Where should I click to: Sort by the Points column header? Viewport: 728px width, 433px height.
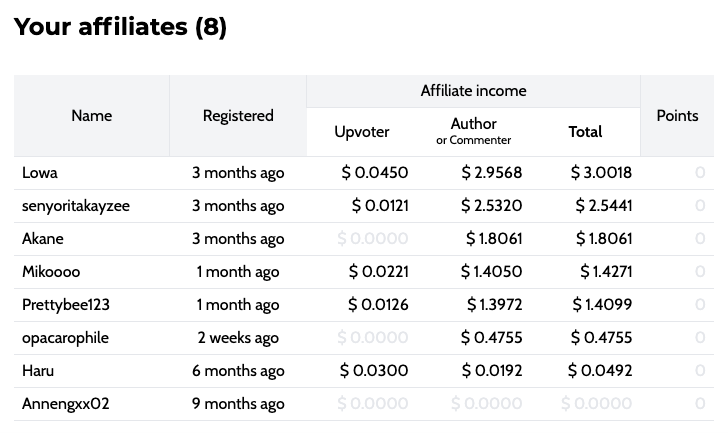(677, 116)
